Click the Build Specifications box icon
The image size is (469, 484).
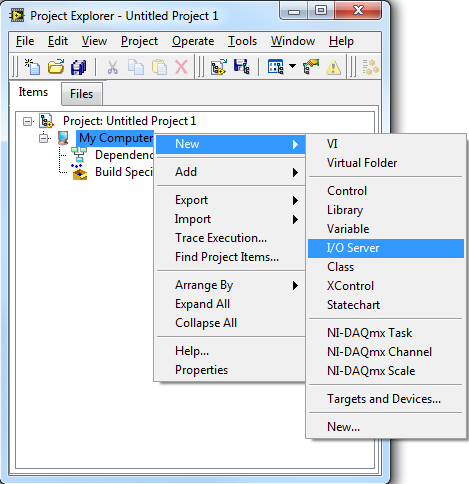click(79, 172)
